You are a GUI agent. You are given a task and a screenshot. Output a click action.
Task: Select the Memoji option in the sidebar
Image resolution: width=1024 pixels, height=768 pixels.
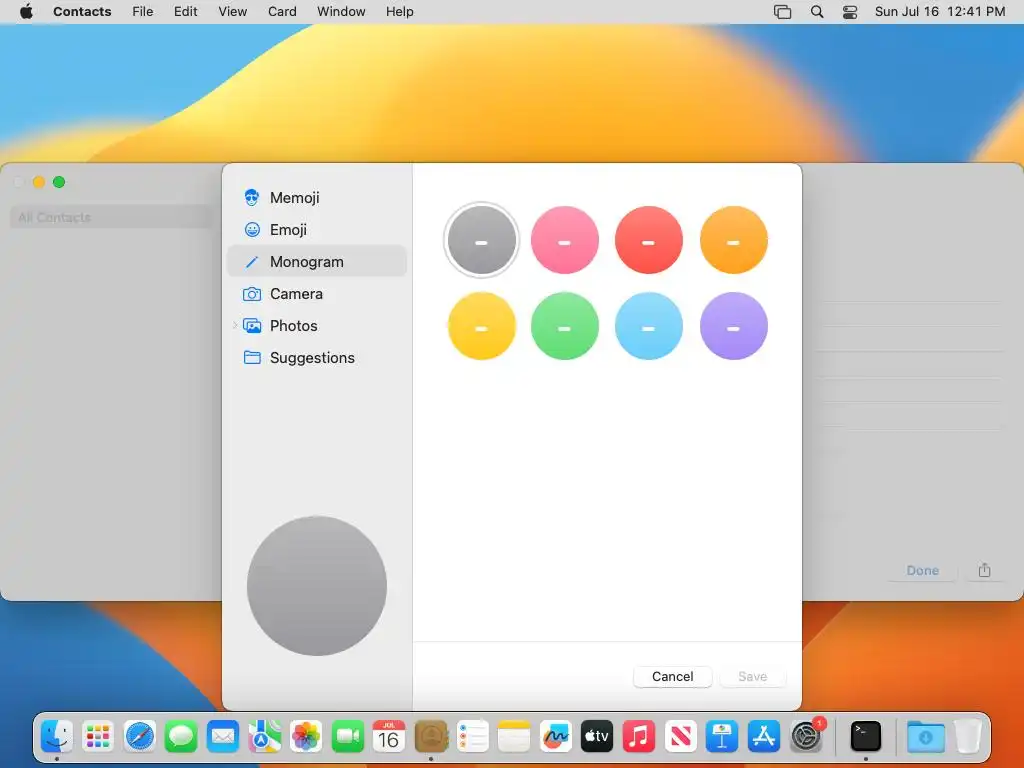(317, 197)
